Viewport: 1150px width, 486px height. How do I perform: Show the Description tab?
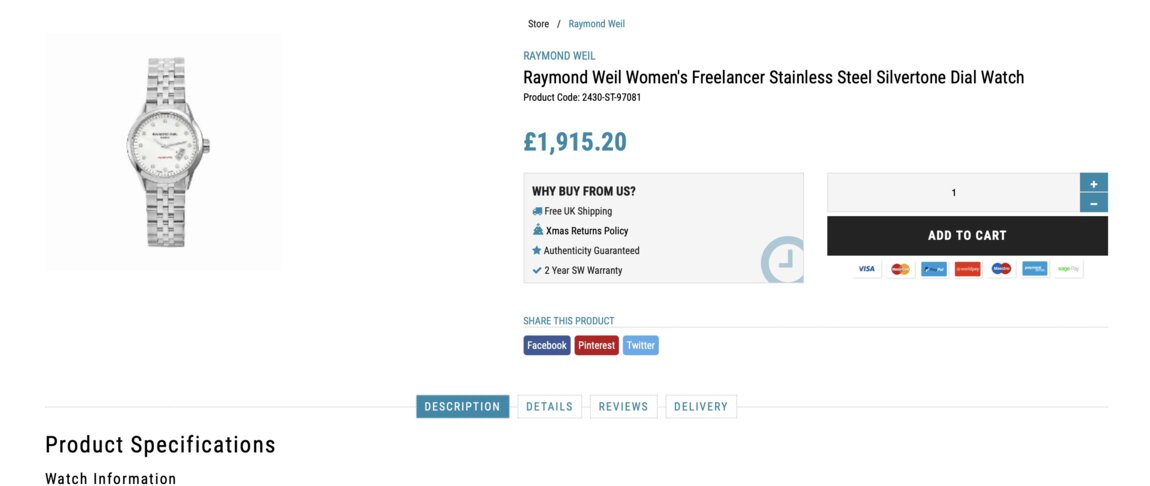[462, 407]
